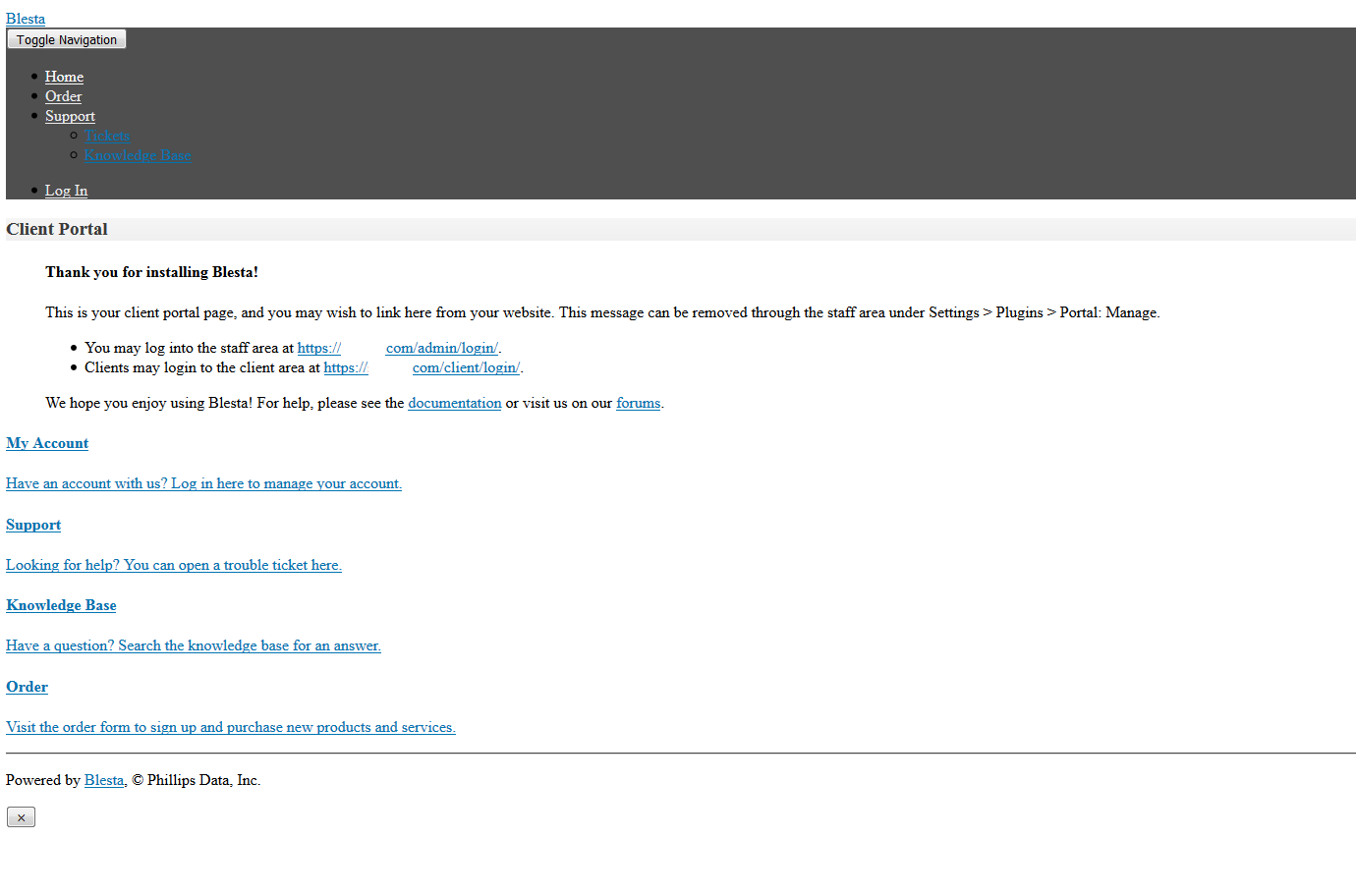Viewport: 1356px width, 896px height.
Task: Open the Home navigation item
Action: click(64, 77)
